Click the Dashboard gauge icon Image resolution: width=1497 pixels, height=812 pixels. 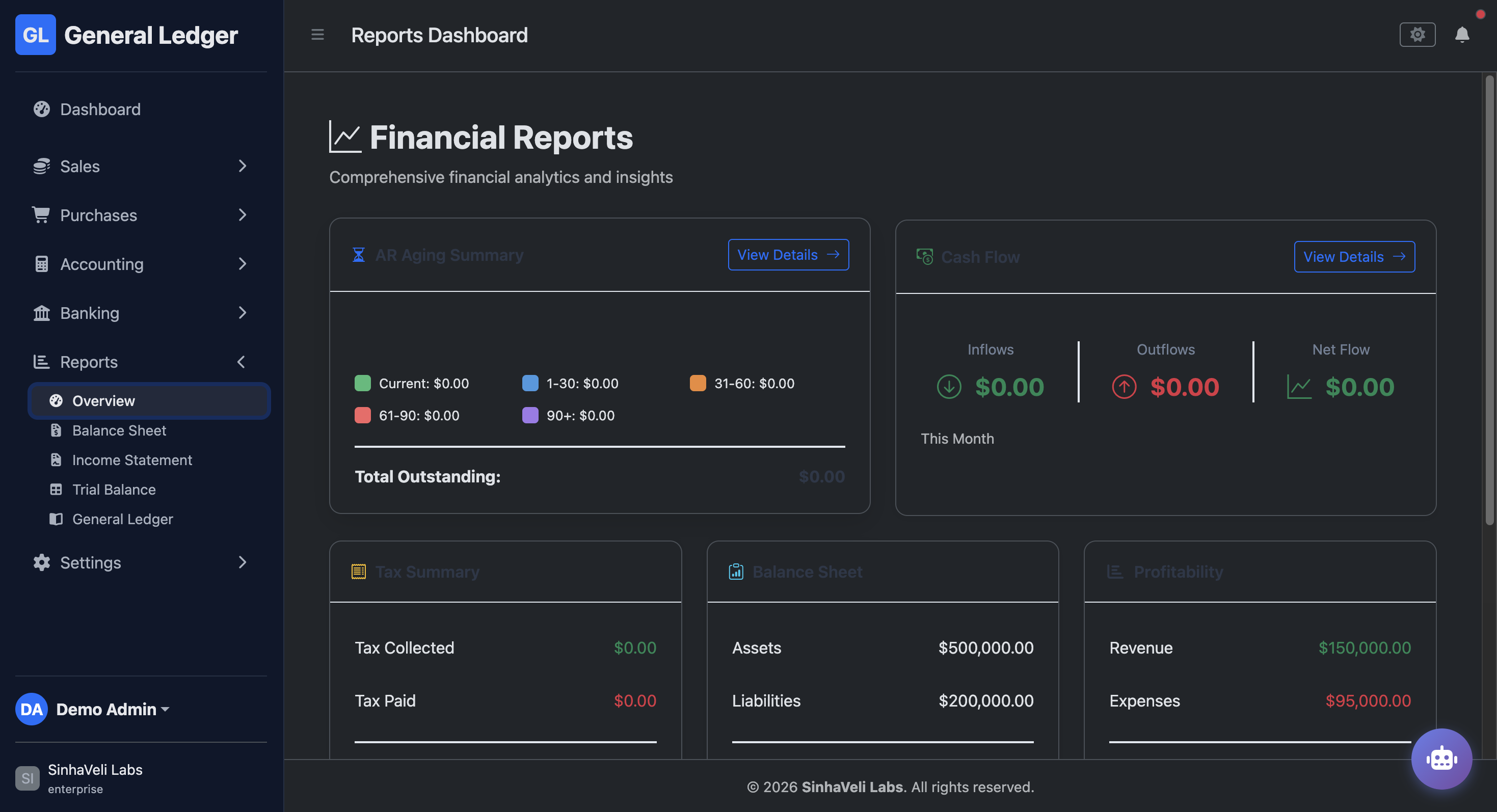coord(42,109)
